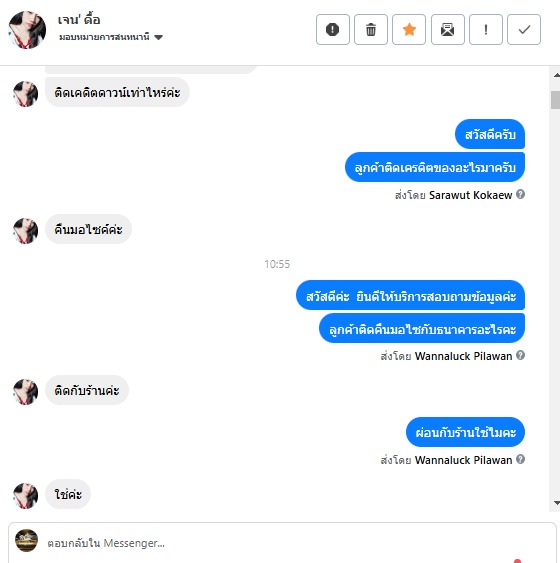
Task: Open Sarawut Kokaew sender name link
Action: pos(470,195)
